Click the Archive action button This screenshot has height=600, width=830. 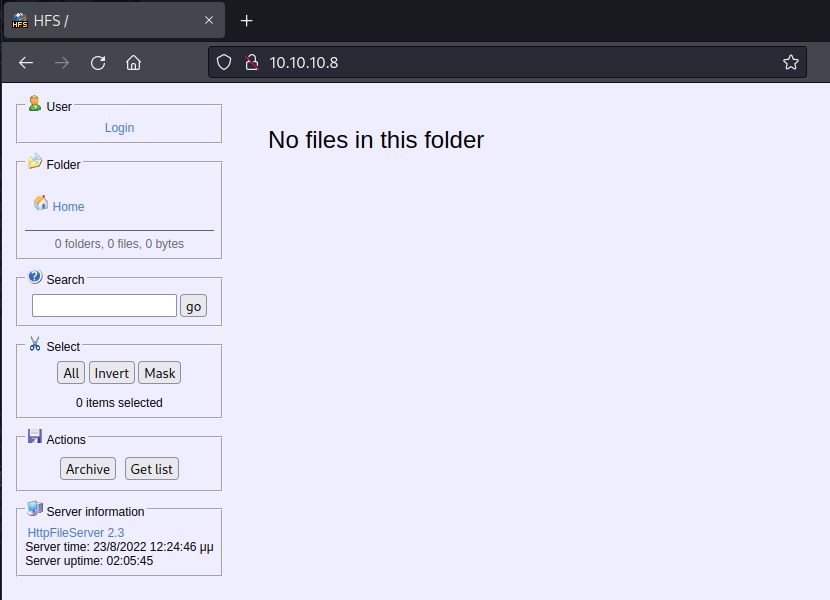pyautogui.click(x=88, y=469)
